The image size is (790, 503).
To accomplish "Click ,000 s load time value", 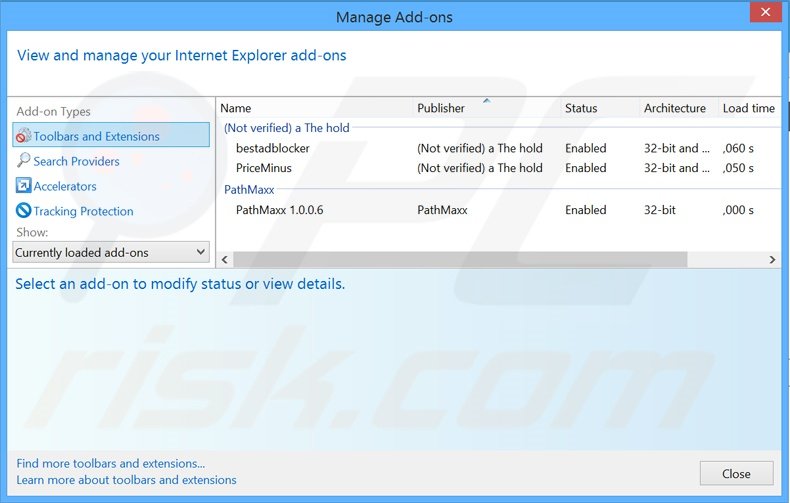I will [738, 210].
